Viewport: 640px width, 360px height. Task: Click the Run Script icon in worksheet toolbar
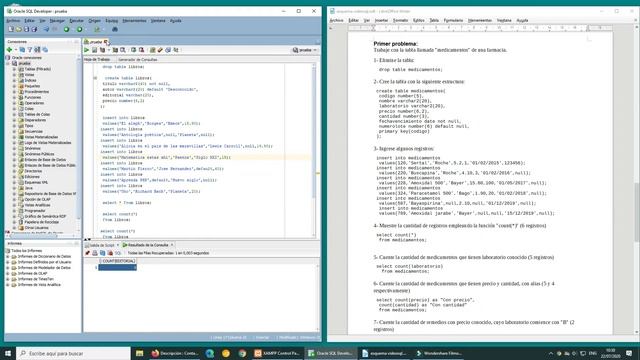click(x=94, y=50)
